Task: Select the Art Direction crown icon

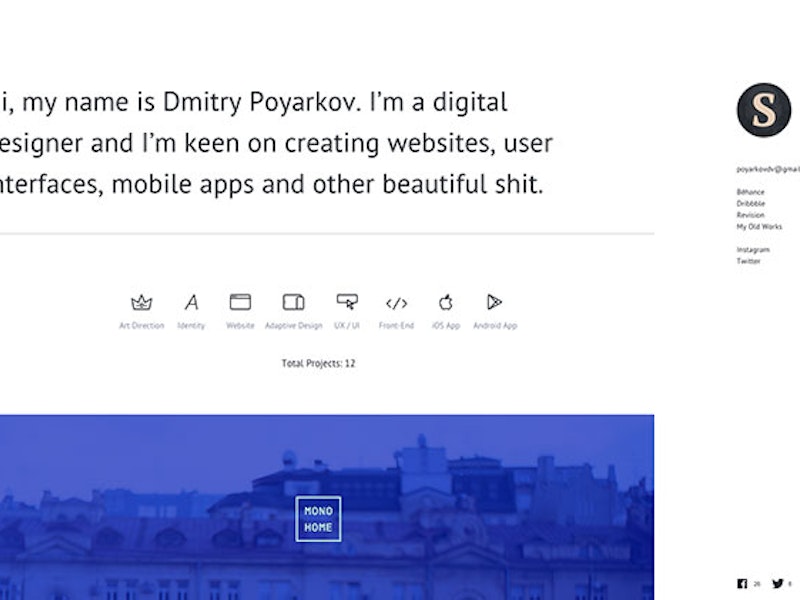Action: click(x=140, y=303)
